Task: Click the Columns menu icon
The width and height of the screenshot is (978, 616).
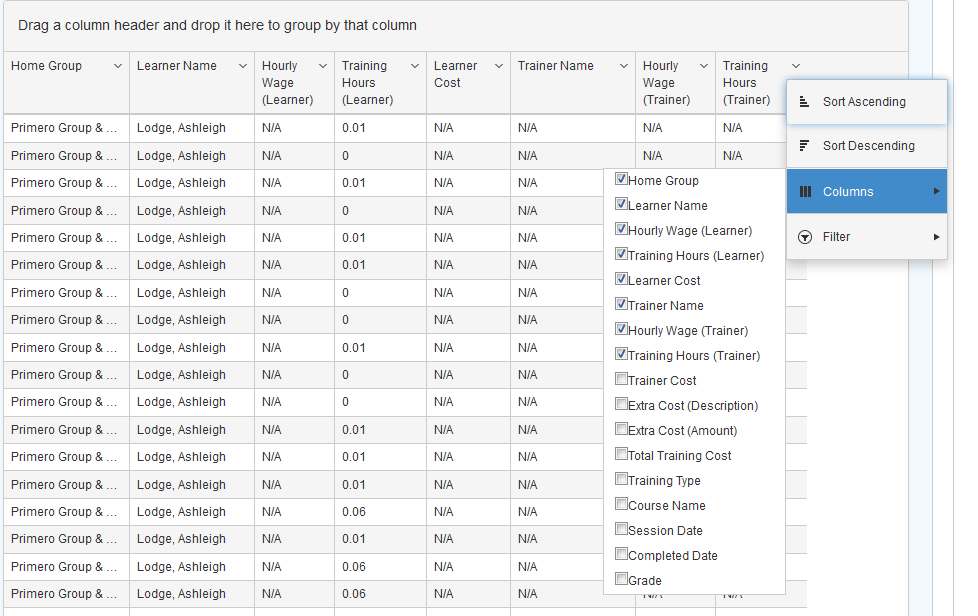Action: click(x=804, y=192)
